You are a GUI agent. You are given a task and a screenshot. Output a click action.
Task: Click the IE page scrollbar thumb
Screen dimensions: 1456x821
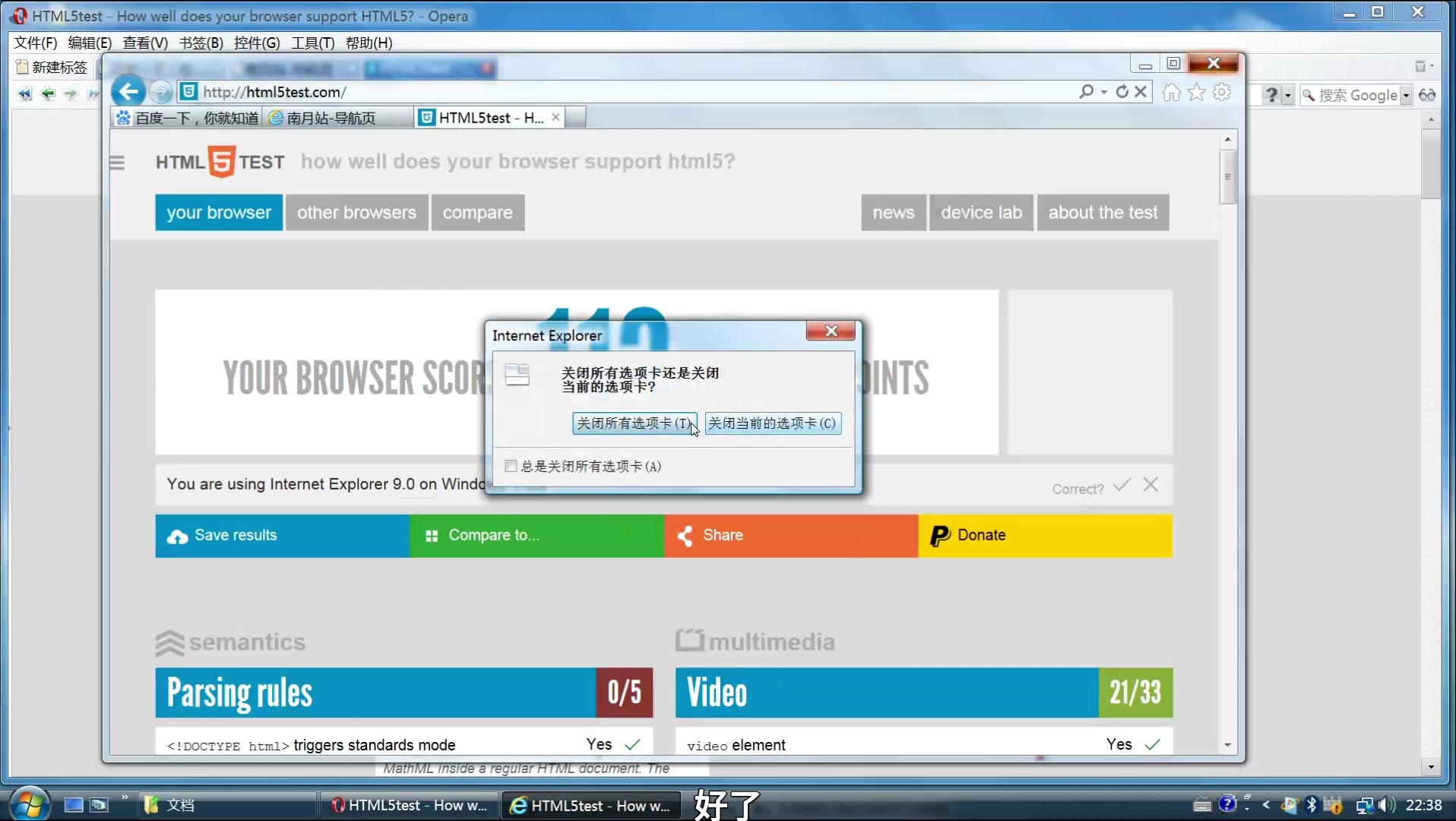(1227, 177)
